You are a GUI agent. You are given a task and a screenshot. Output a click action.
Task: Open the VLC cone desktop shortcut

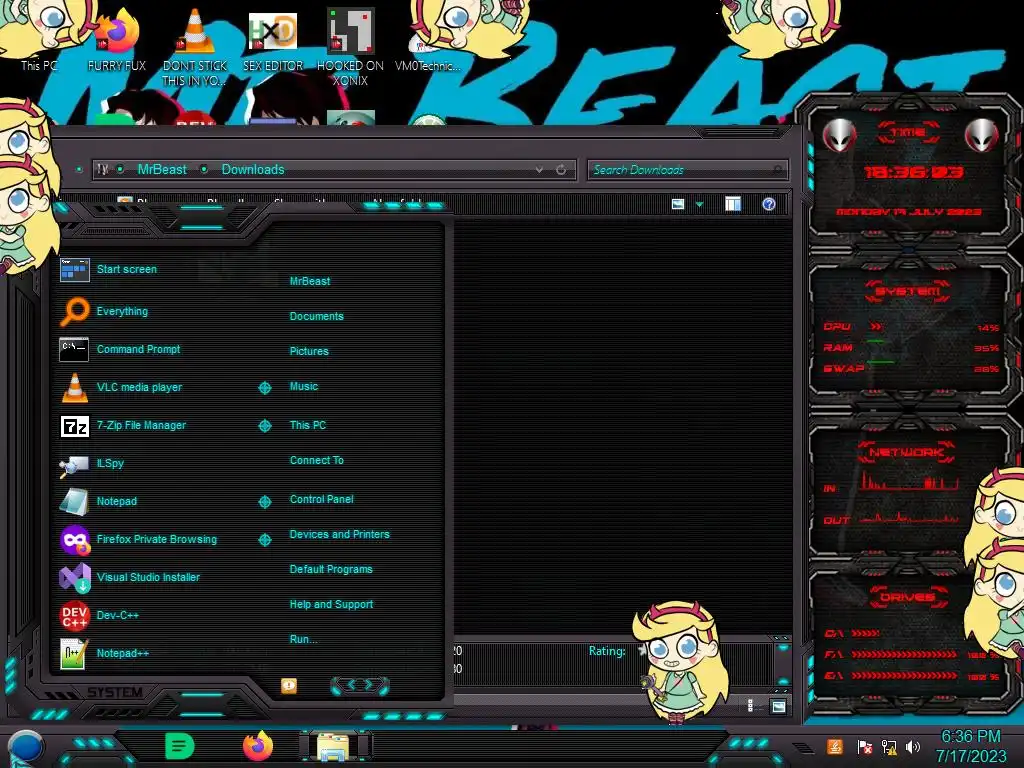pyautogui.click(x=195, y=46)
